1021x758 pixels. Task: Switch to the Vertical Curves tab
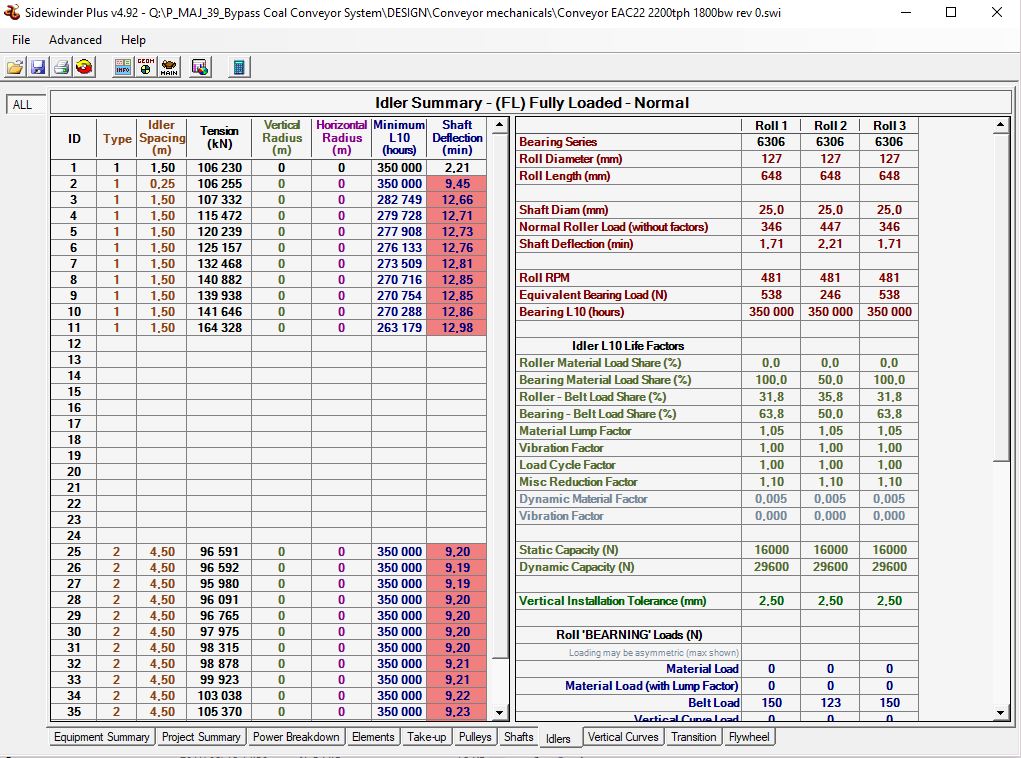click(623, 737)
